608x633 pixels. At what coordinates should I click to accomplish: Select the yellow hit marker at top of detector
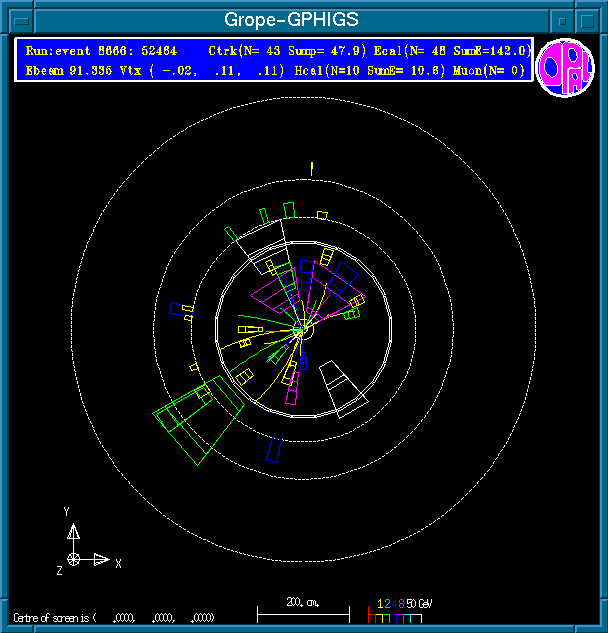click(x=312, y=168)
